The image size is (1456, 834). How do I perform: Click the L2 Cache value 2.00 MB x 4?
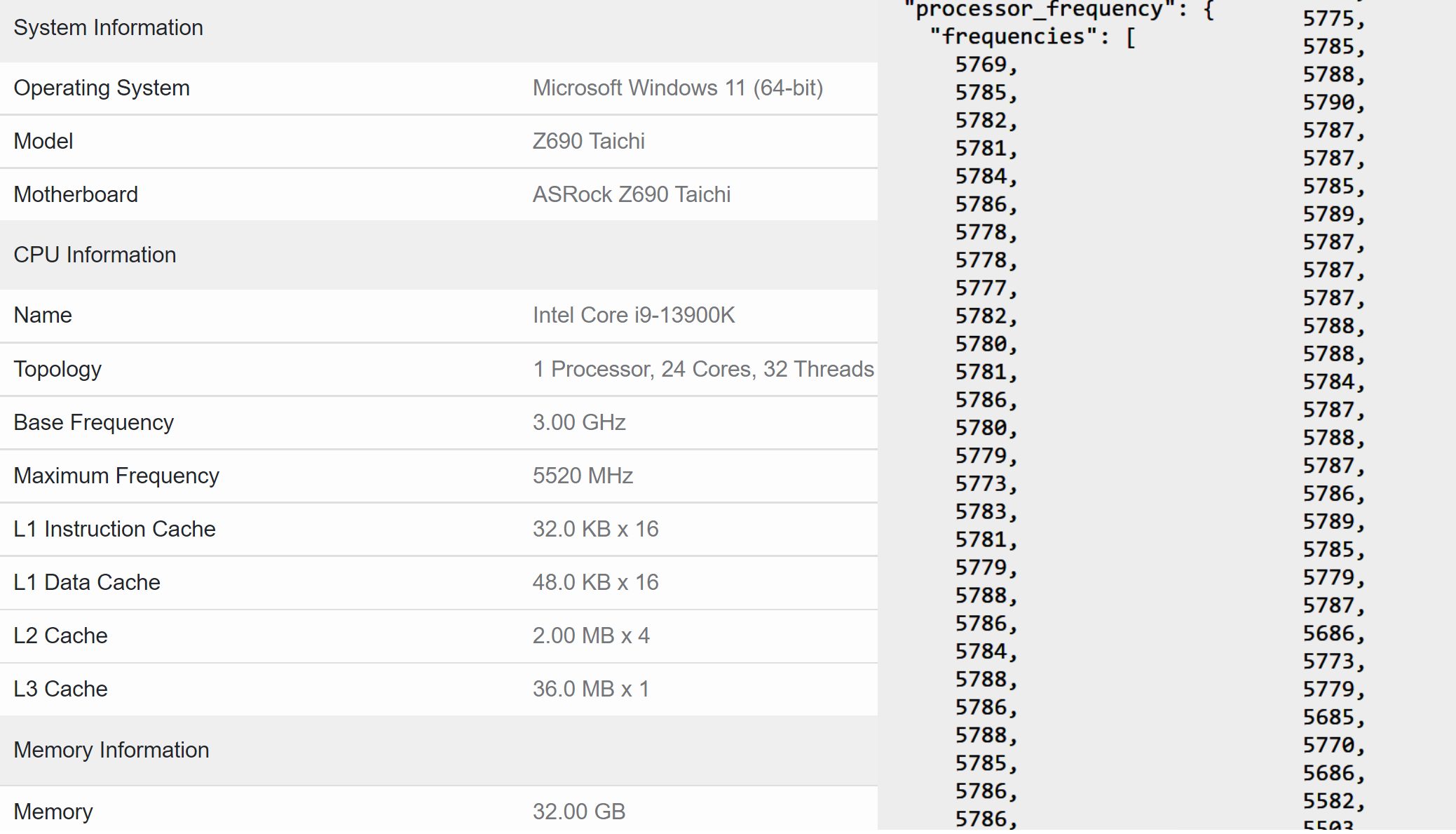click(x=590, y=636)
